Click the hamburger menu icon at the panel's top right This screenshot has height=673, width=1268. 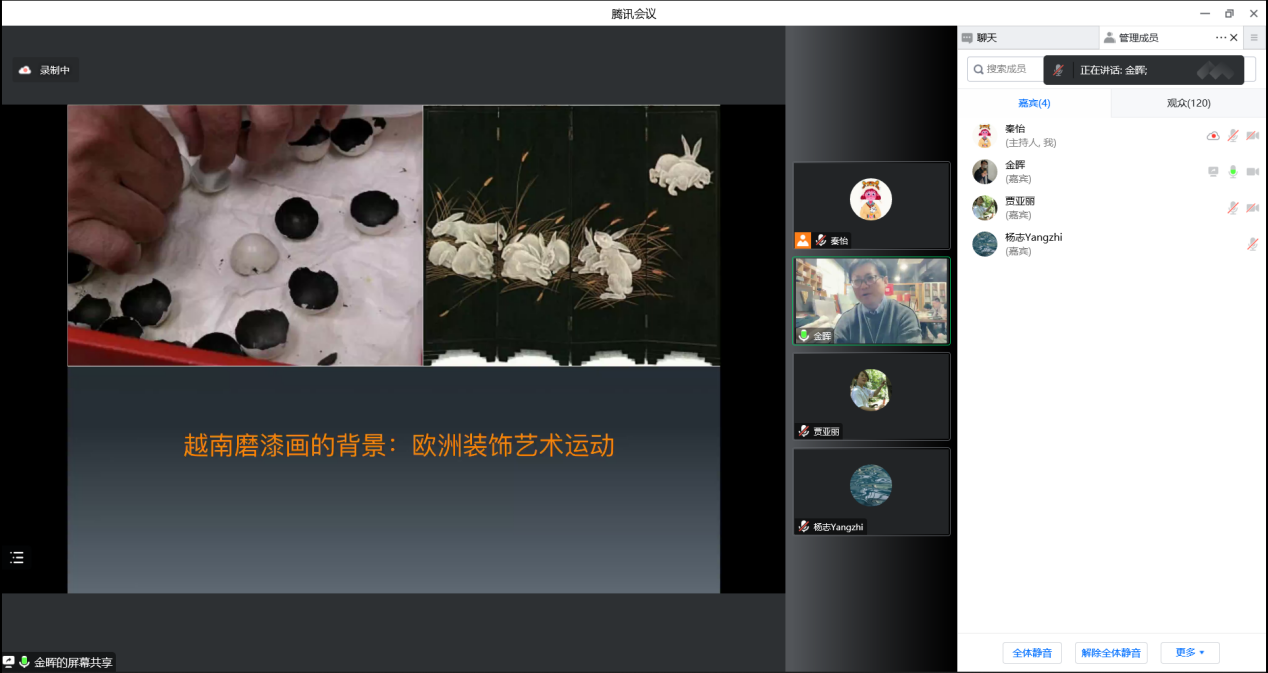pos(1254,38)
